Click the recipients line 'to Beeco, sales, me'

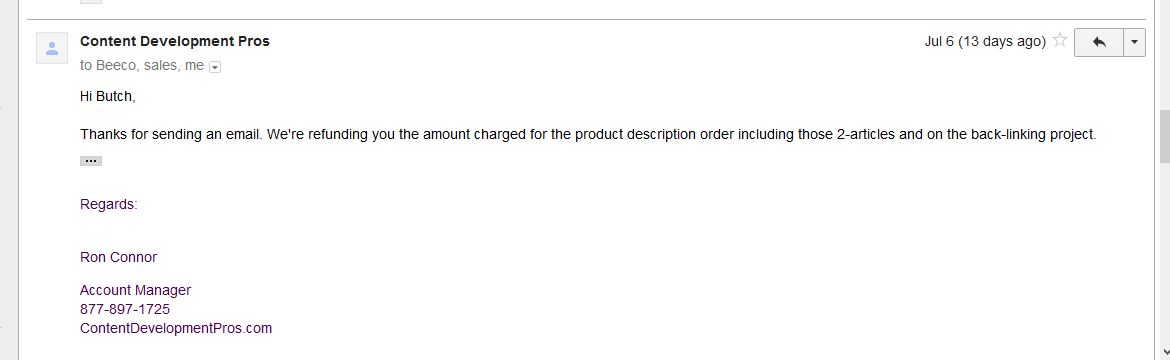pos(142,66)
